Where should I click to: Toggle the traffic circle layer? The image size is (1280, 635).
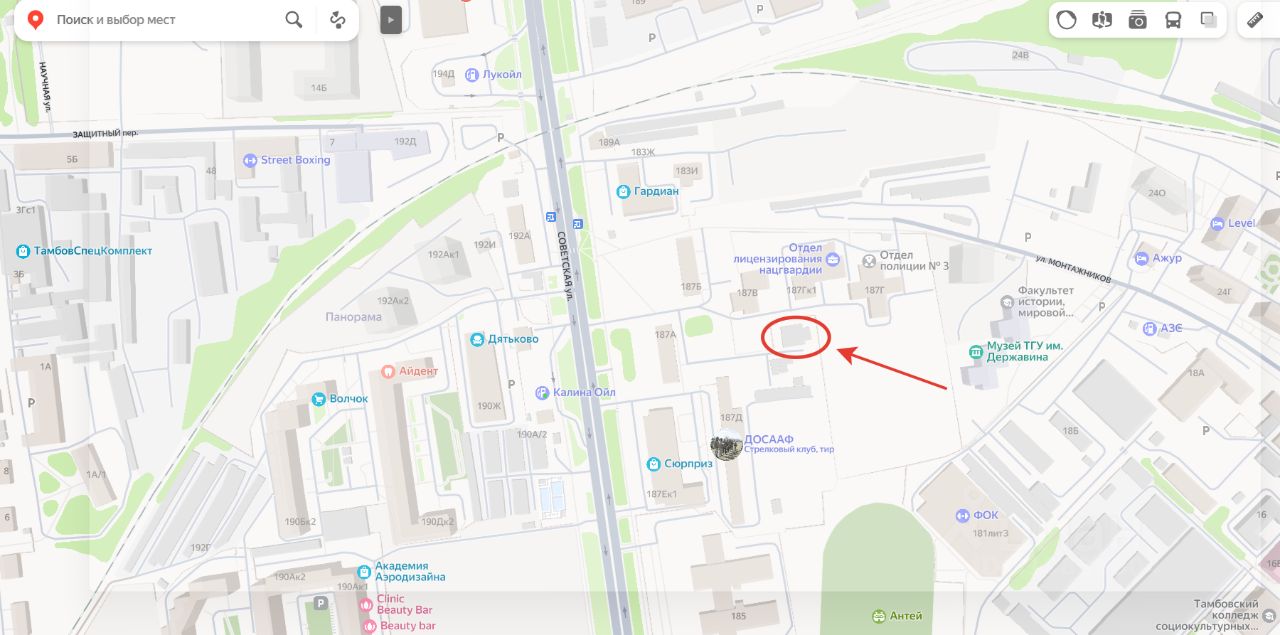pos(1067,20)
